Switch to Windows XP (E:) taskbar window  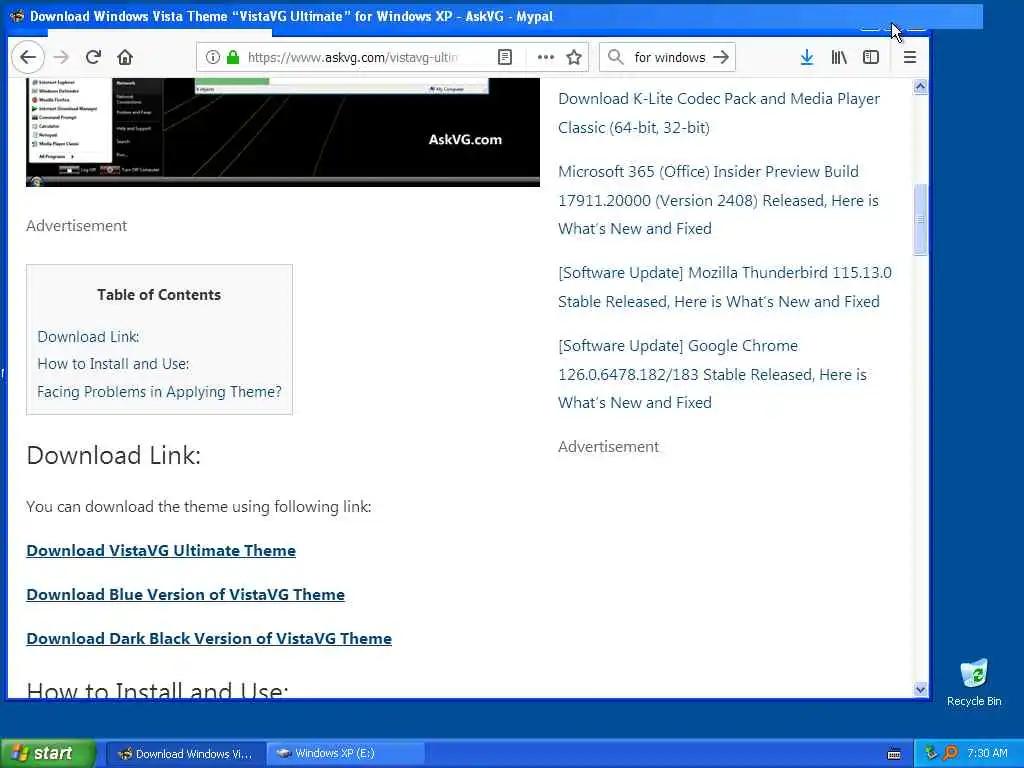pos(345,753)
